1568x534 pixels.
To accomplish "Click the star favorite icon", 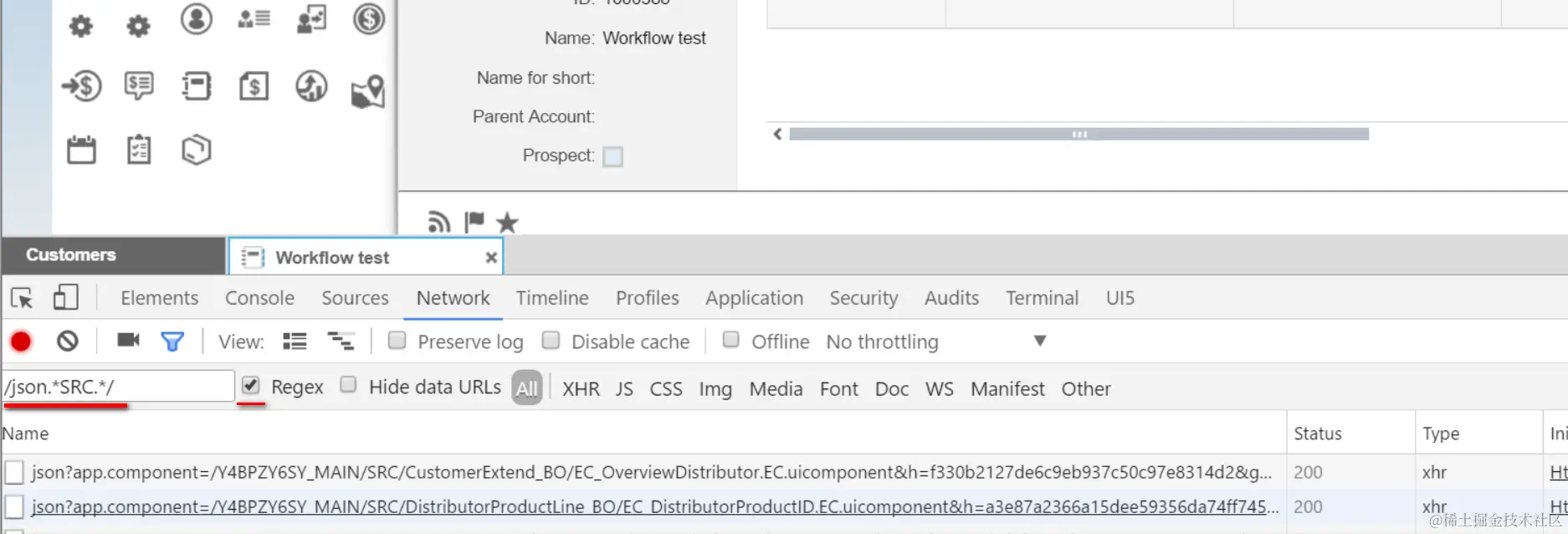I will pos(507,223).
